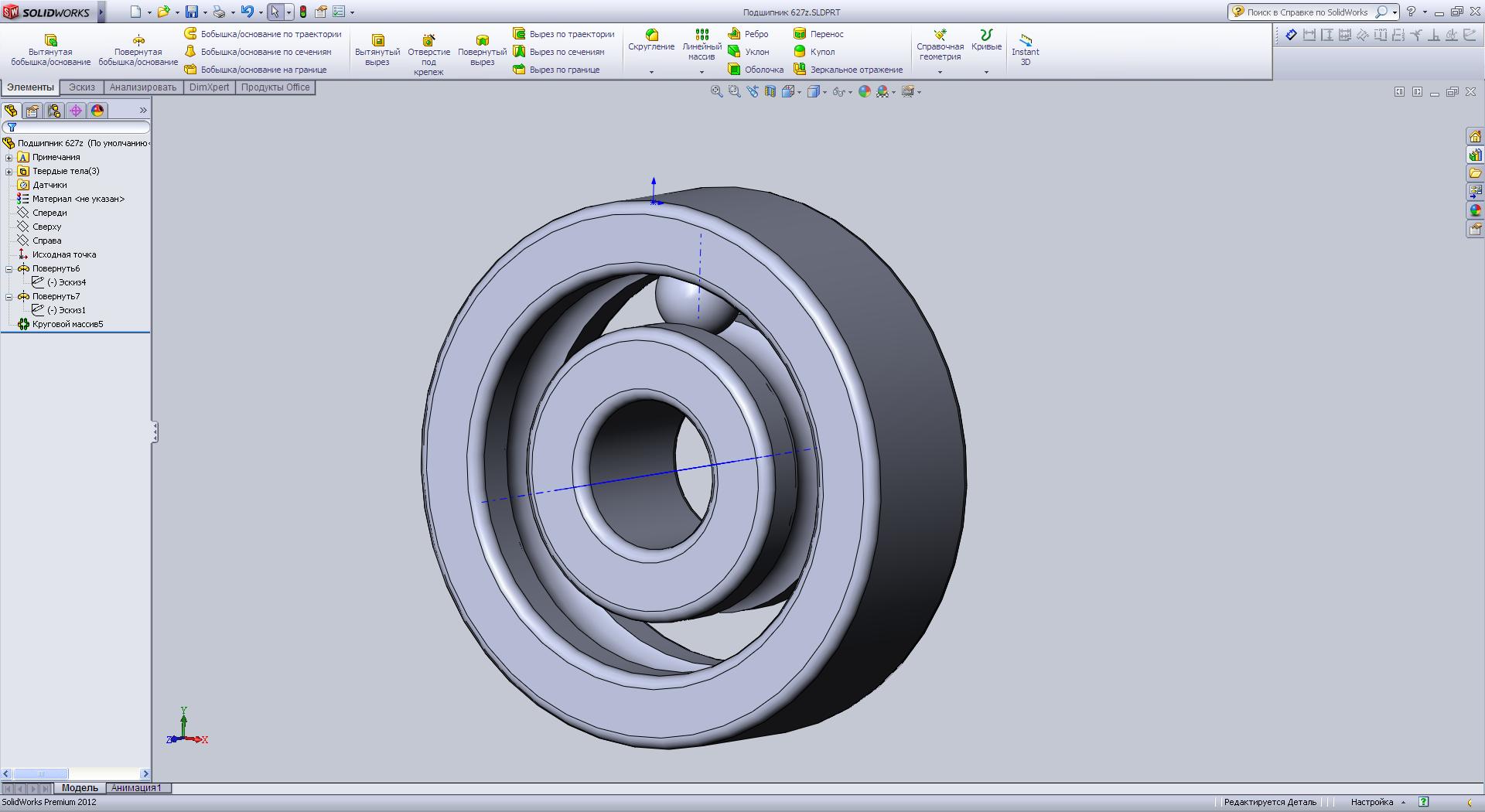Click the Ребро rib tool
This screenshot has height=812, width=1485.
[x=748, y=34]
